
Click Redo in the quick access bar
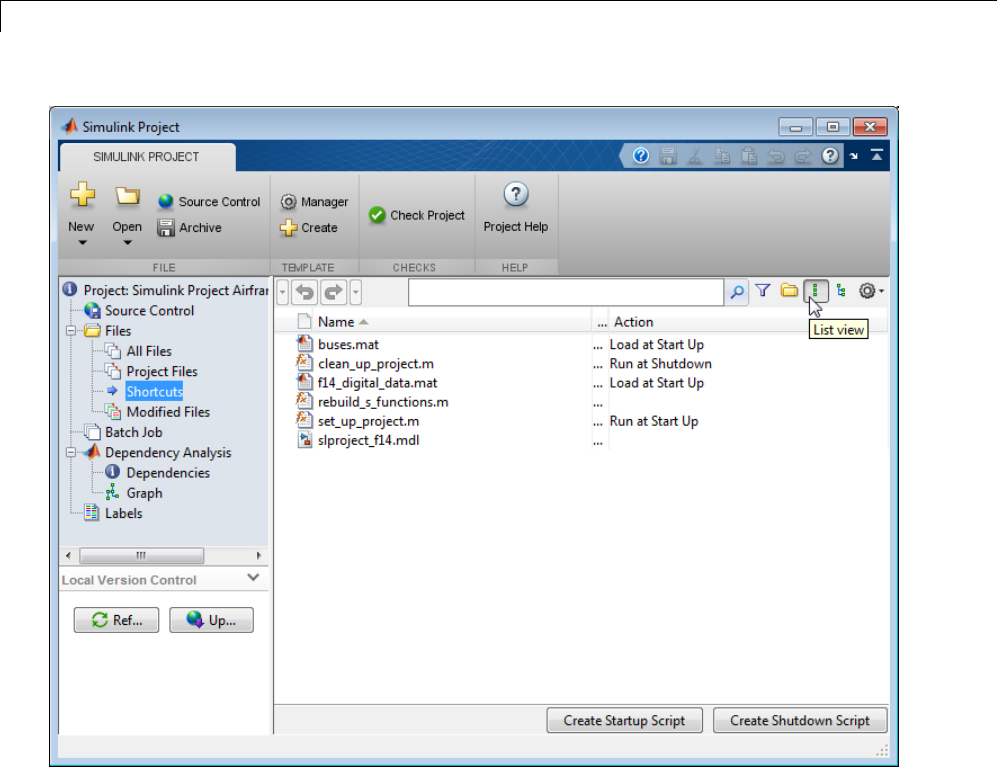pyautogui.click(x=802, y=156)
